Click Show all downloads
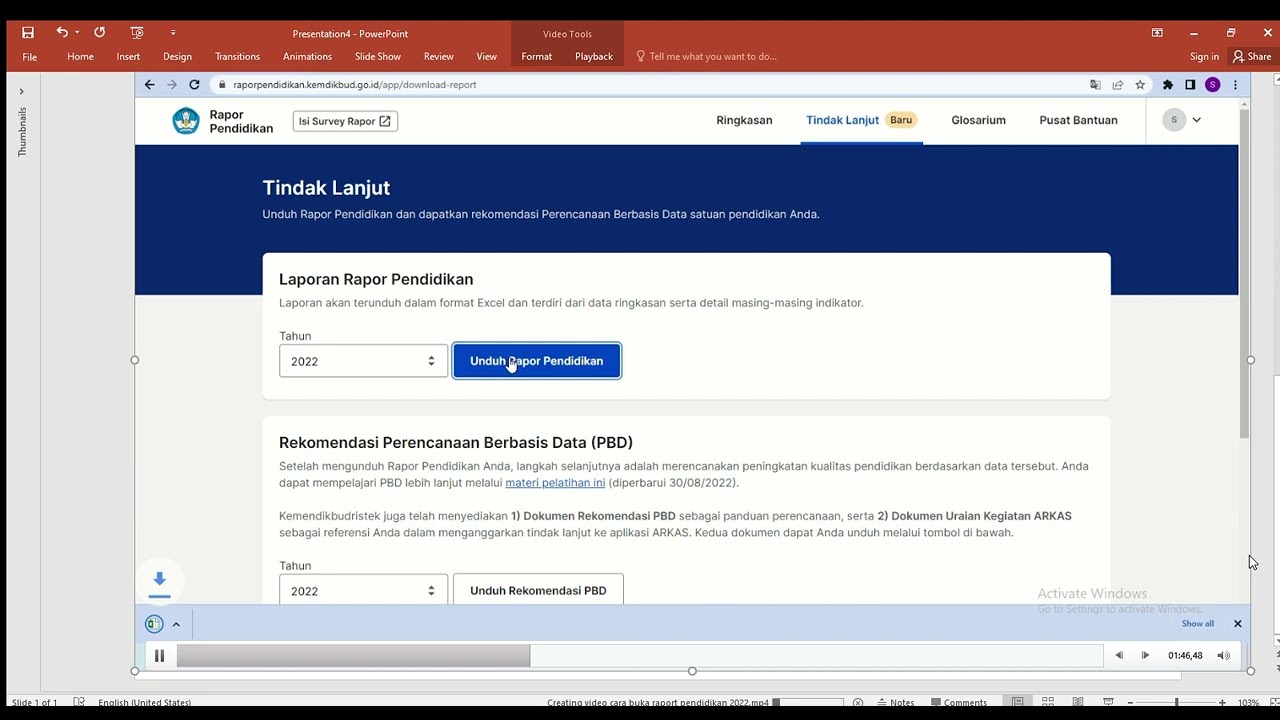 click(x=1197, y=624)
